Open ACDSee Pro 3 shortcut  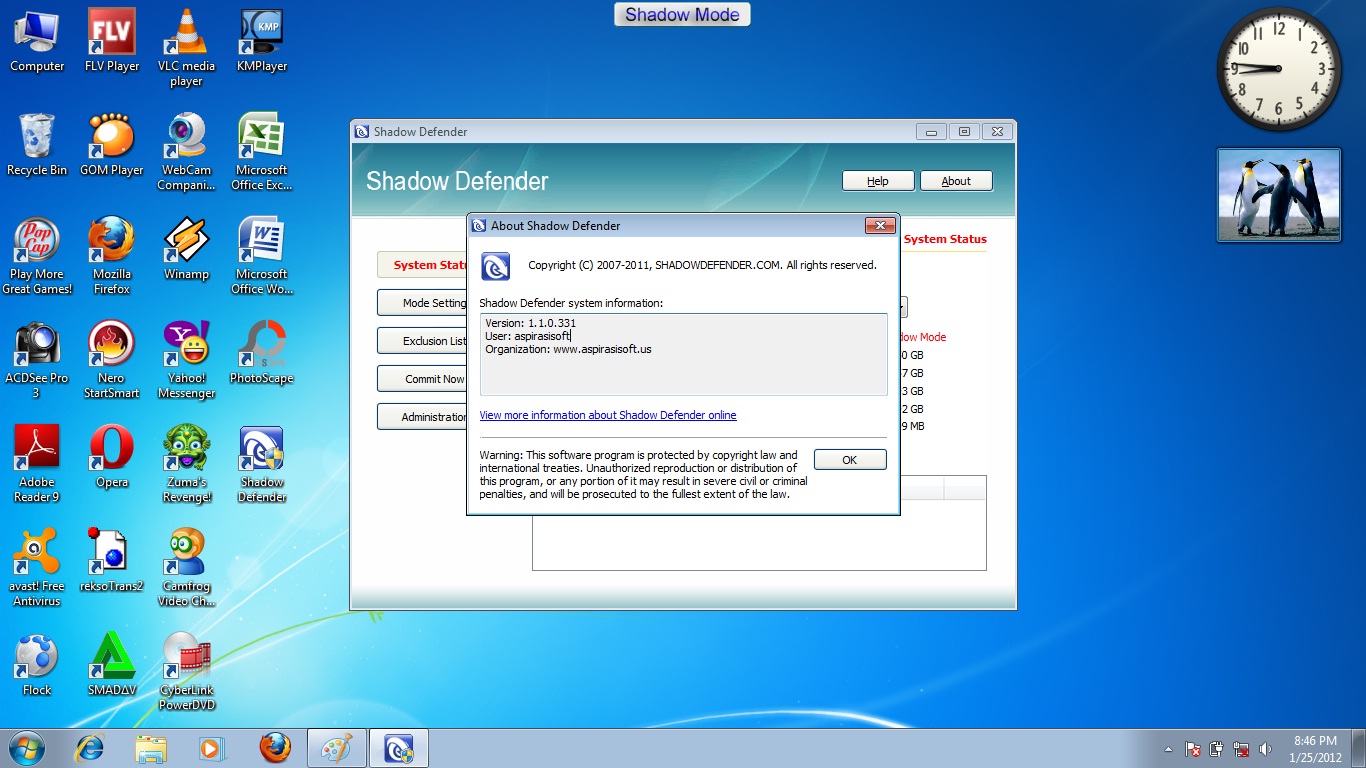pos(37,360)
